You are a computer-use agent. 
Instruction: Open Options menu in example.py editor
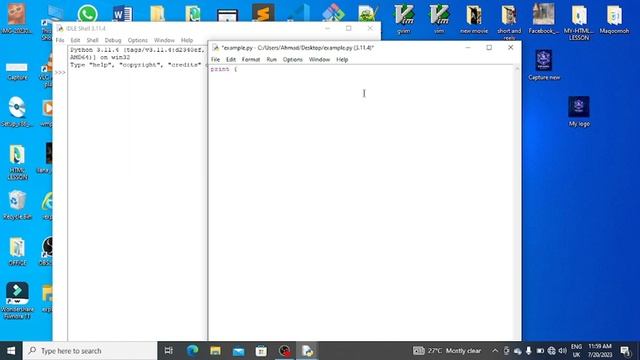click(x=293, y=60)
